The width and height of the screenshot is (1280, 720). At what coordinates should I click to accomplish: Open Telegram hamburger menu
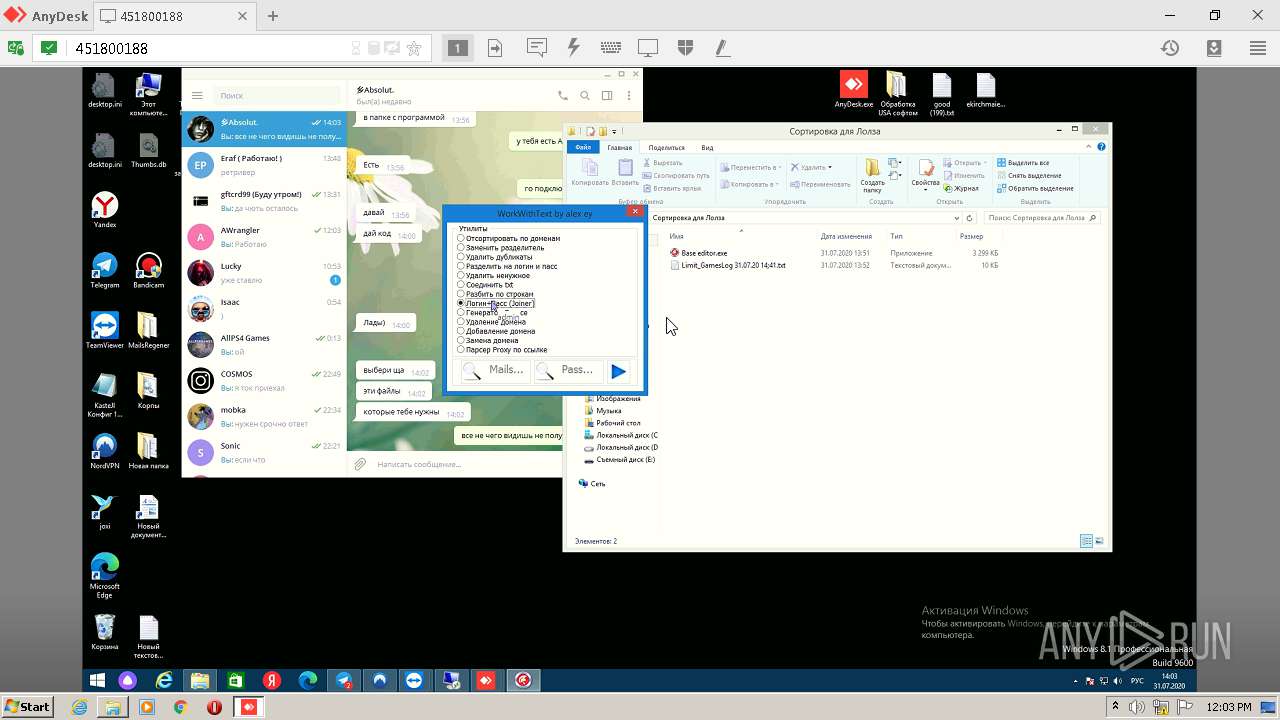click(x=197, y=95)
